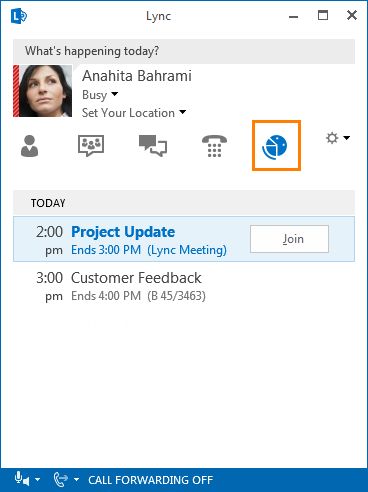
Task: Click the primary audio device microphone icon
Action: (x=22, y=479)
